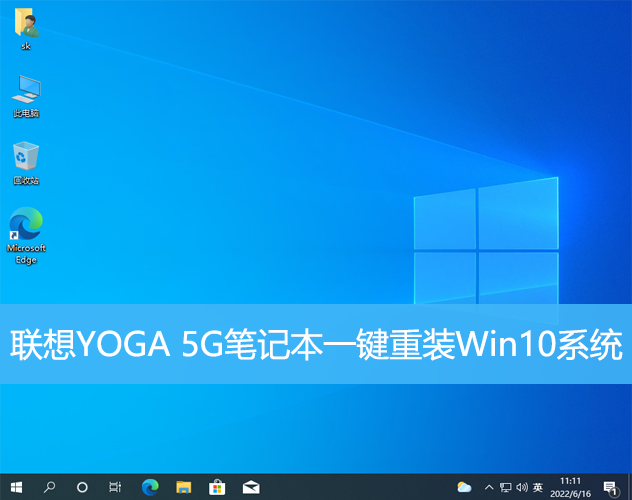Open Cortana circle icon on taskbar

pyautogui.click(x=82, y=487)
